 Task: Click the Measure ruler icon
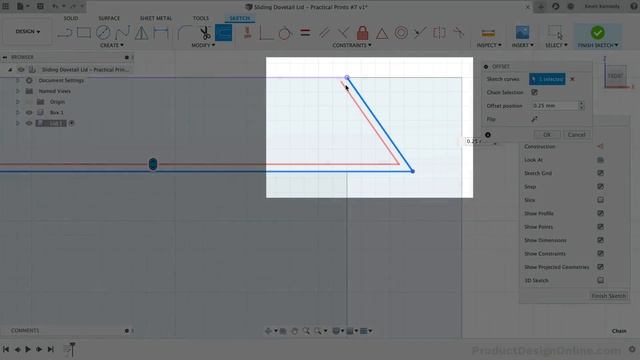coord(488,33)
